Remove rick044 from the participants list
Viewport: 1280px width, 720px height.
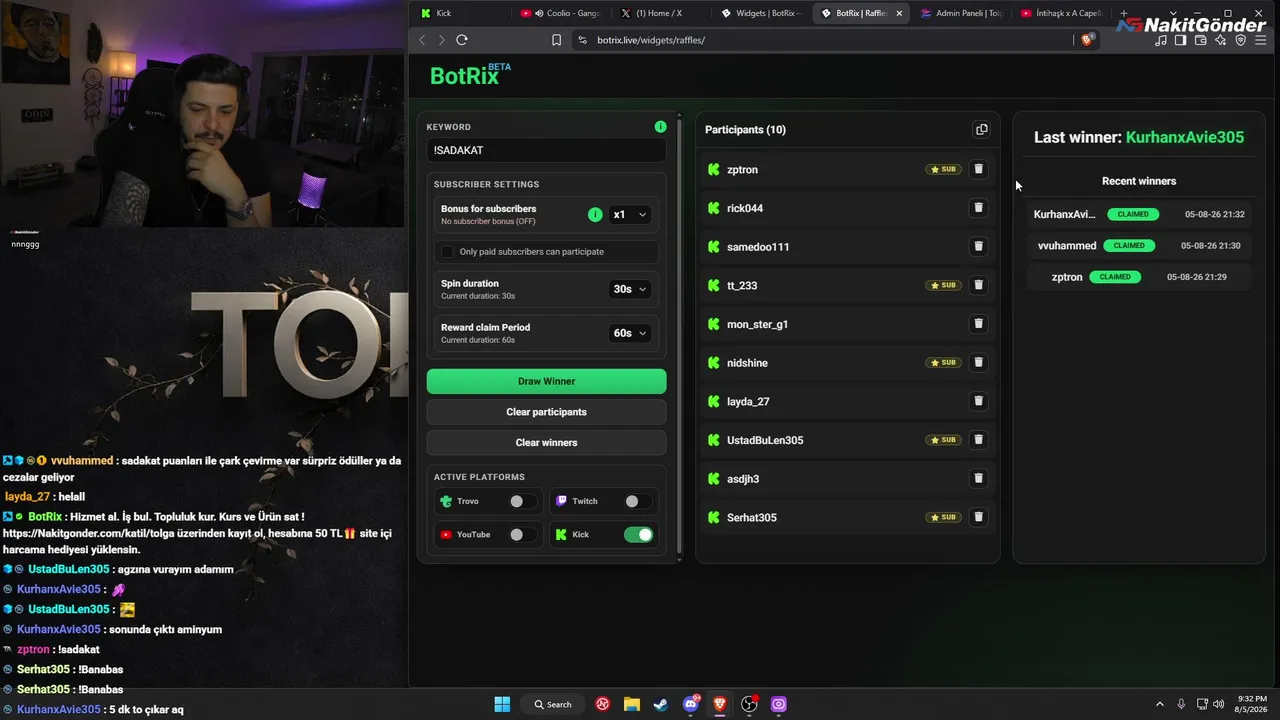(x=979, y=208)
